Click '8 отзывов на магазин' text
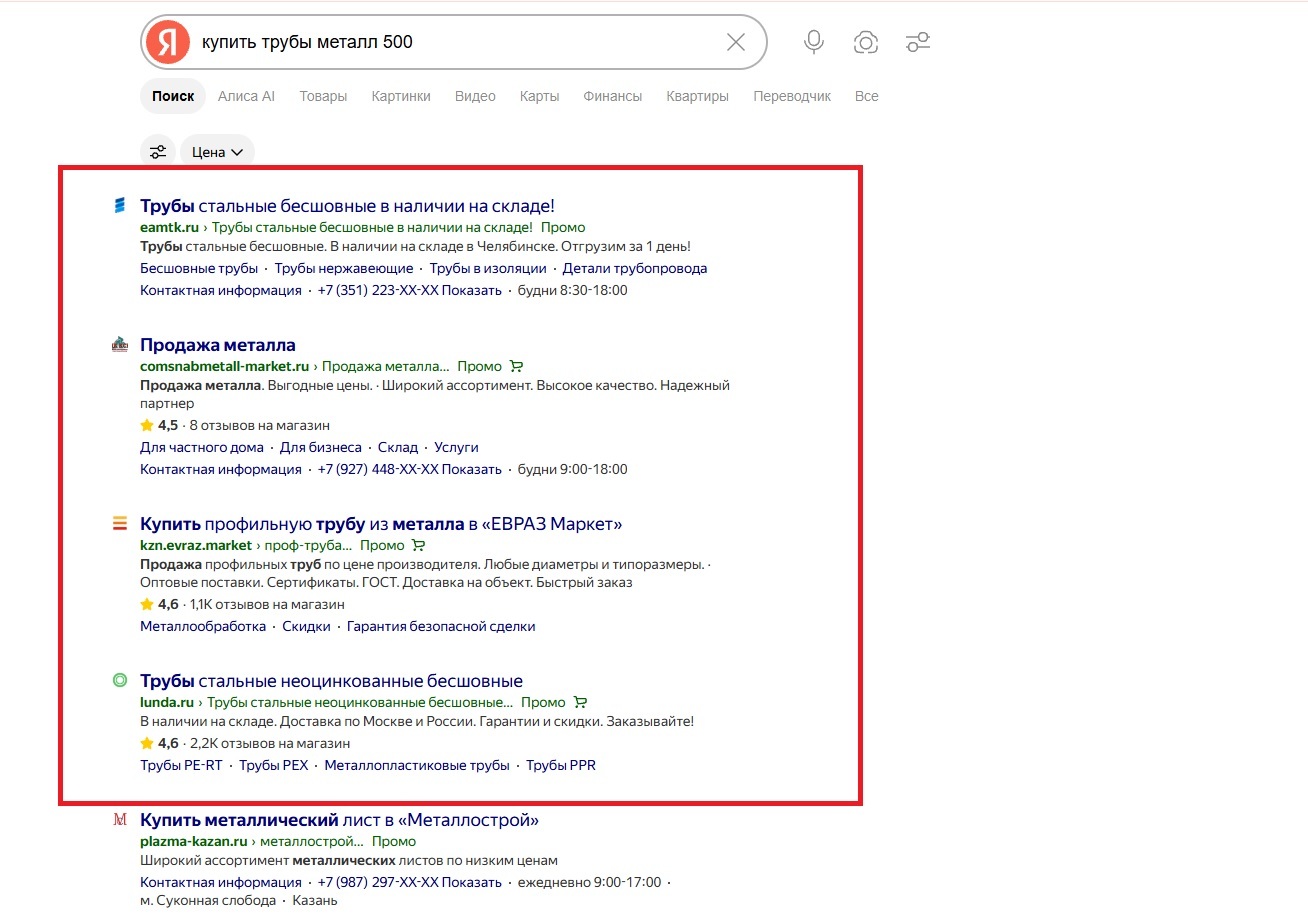Viewport: 1308px width, 916px height. coord(259,425)
